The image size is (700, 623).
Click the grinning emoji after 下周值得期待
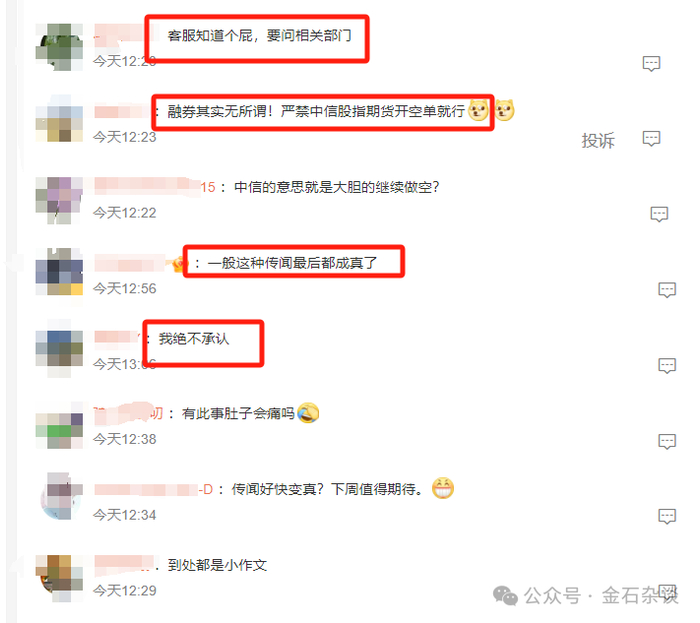(443, 488)
